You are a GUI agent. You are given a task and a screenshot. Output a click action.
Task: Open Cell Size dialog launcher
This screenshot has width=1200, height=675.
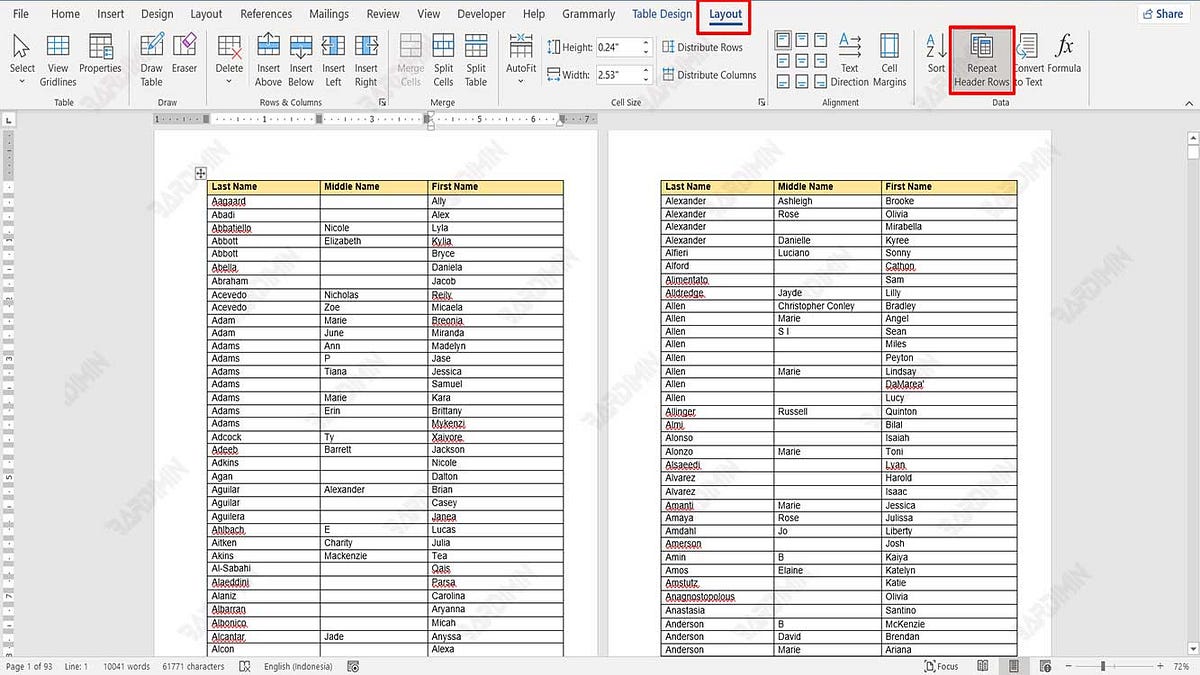[x=762, y=102]
